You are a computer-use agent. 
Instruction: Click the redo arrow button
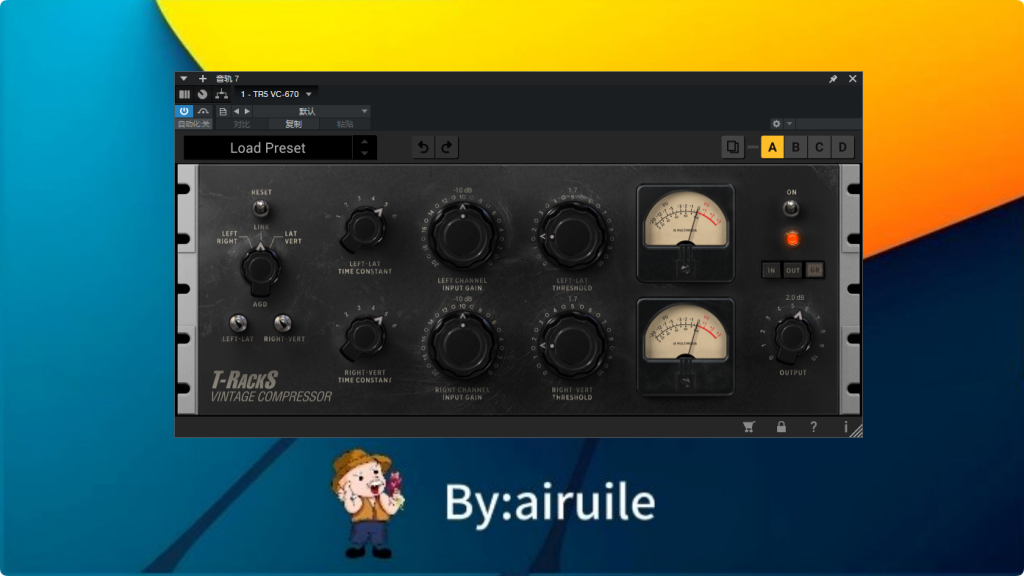447,148
